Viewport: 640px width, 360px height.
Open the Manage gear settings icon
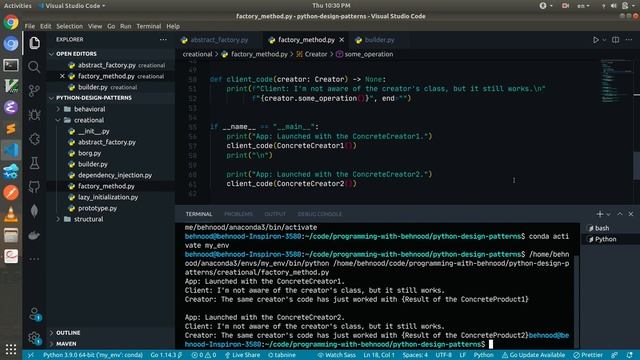(x=34, y=338)
